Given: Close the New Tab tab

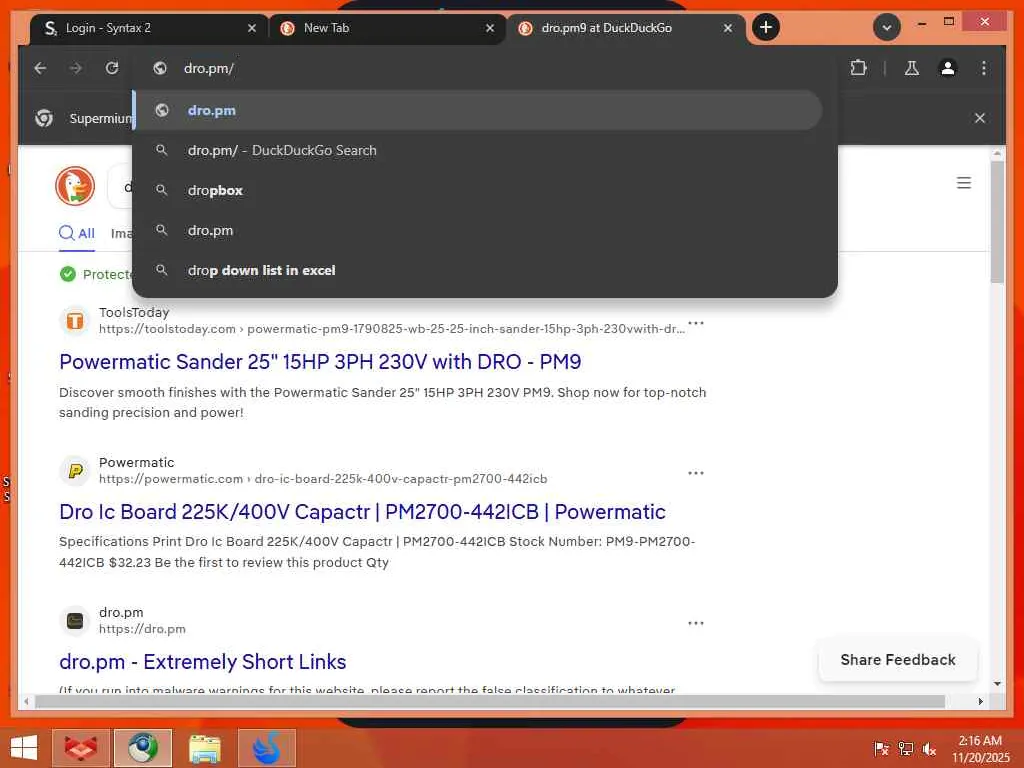Looking at the screenshot, I should tap(490, 28).
